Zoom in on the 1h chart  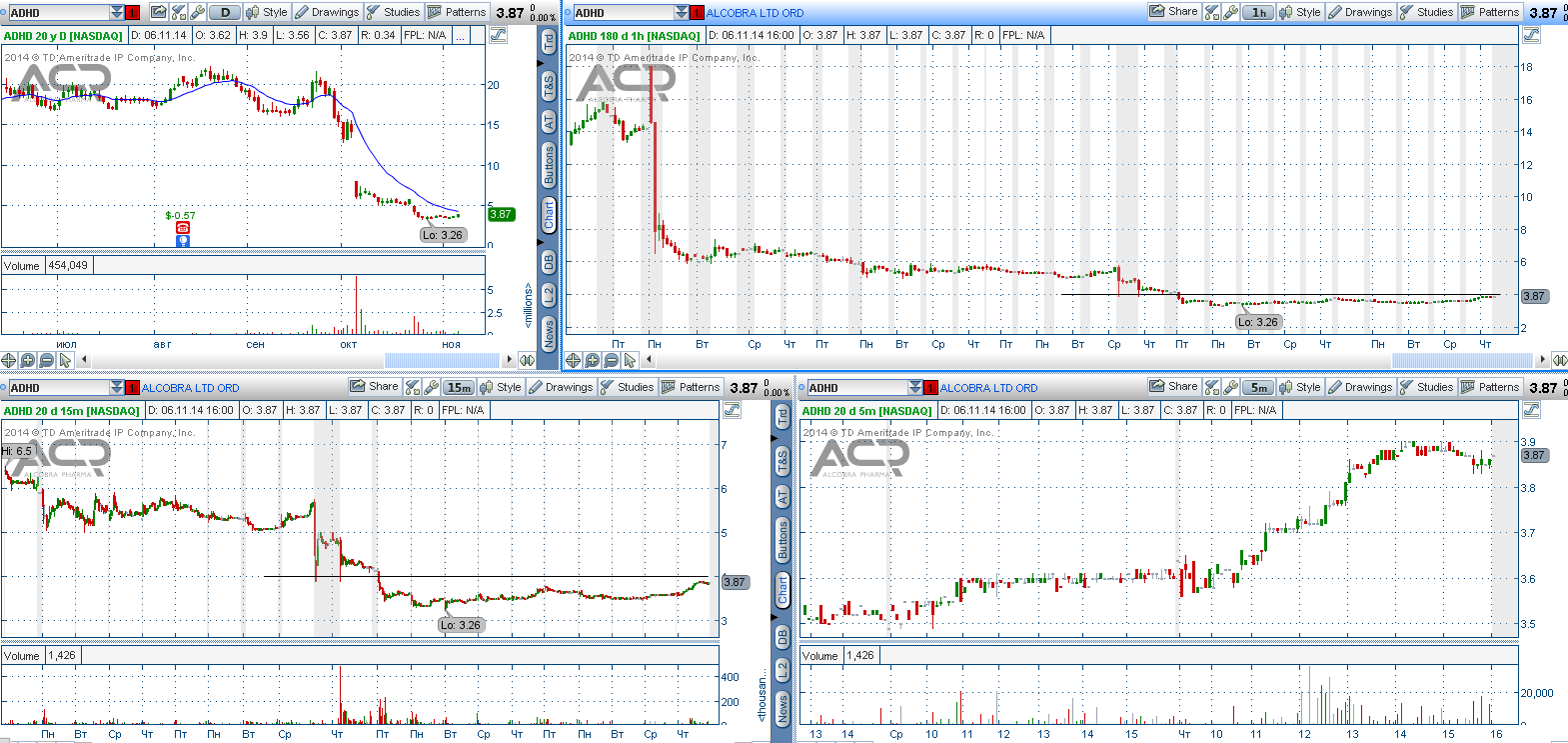592,360
